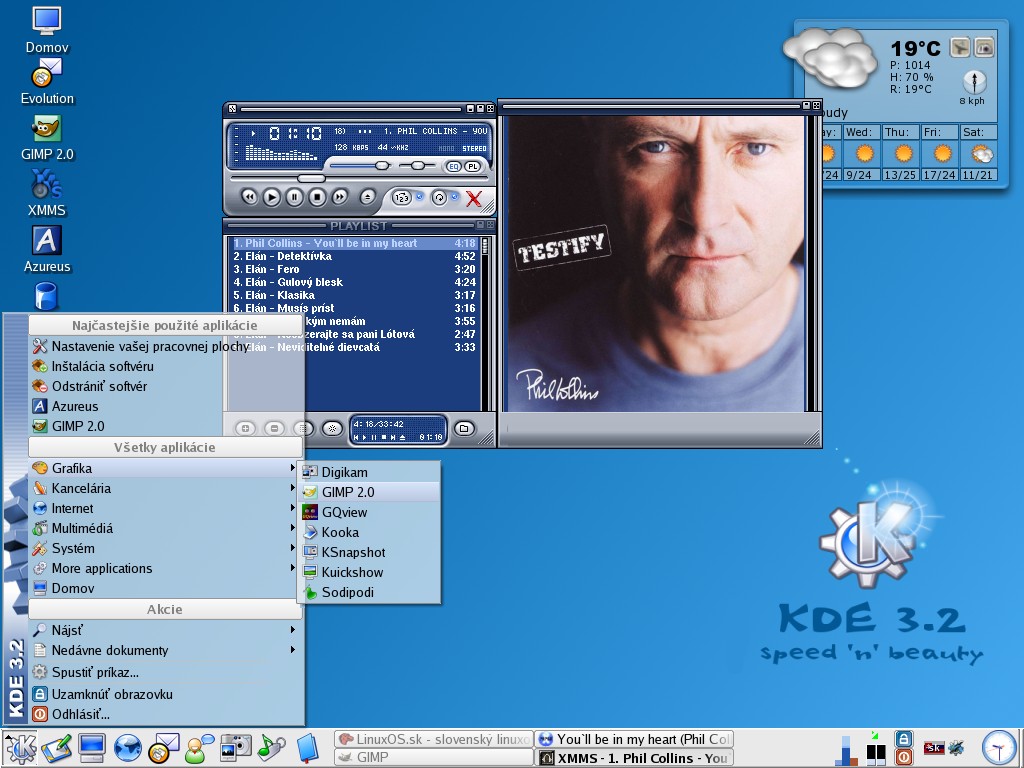The height and width of the screenshot is (768, 1024).
Task: Select playlist entry Elán - Gulový blesk
Action: point(355,282)
